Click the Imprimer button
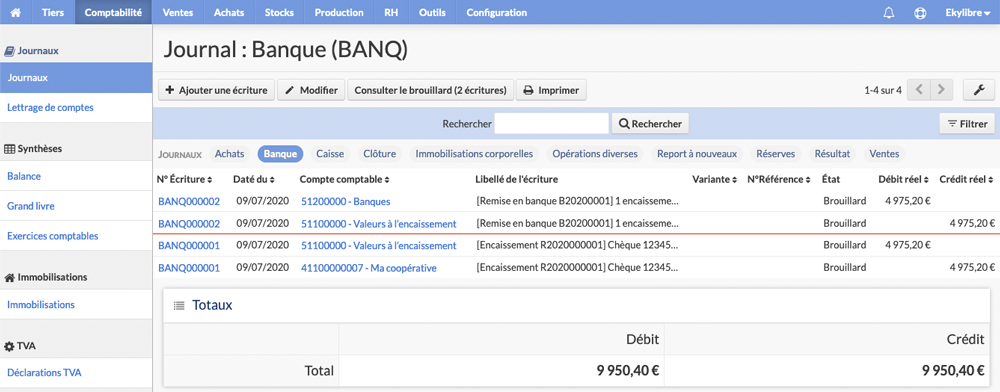The height and width of the screenshot is (392, 1000). 551,90
